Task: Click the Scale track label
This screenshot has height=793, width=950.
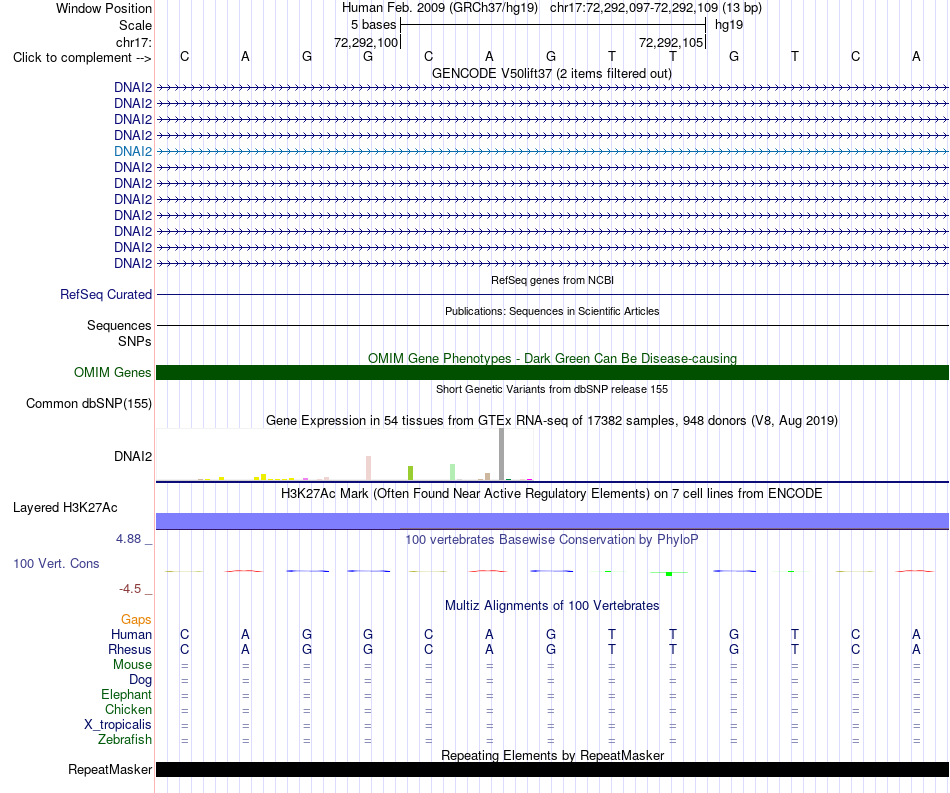Action: coord(135,25)
